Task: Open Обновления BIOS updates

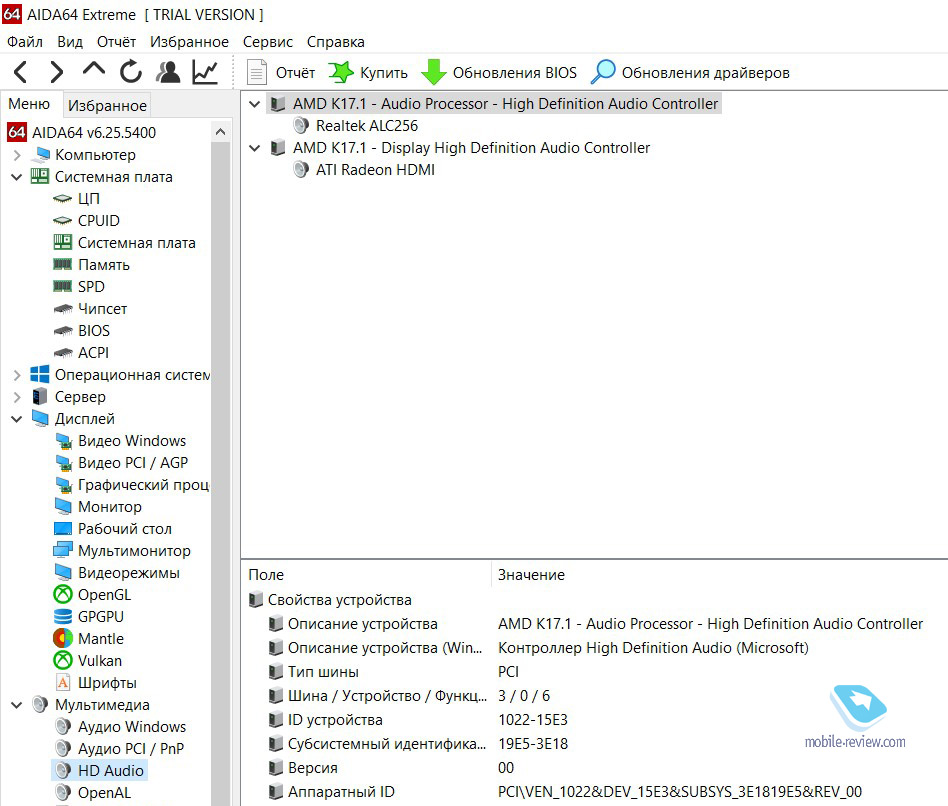Action: click(499, 73)
